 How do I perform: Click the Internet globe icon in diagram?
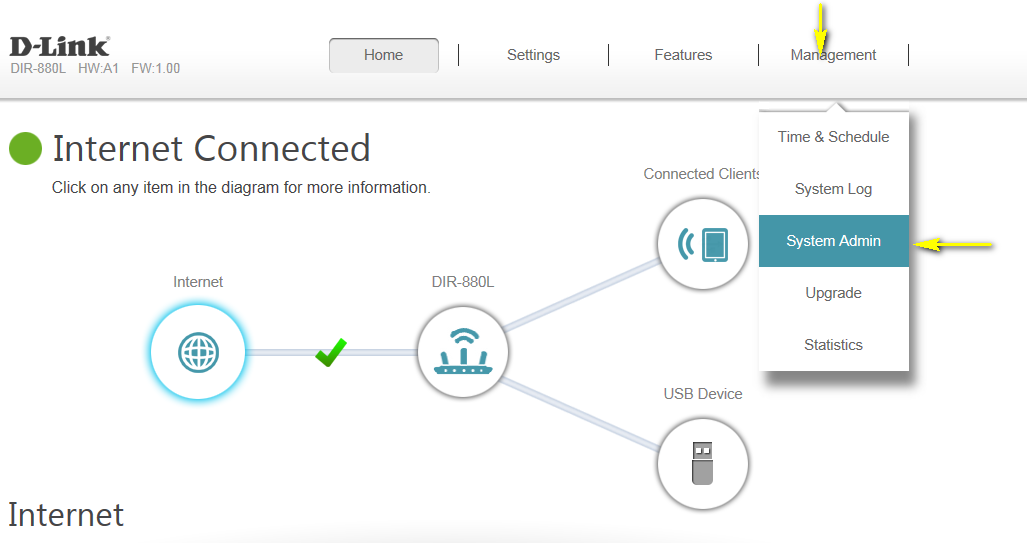pyautogui.click(x=197, y=352)
